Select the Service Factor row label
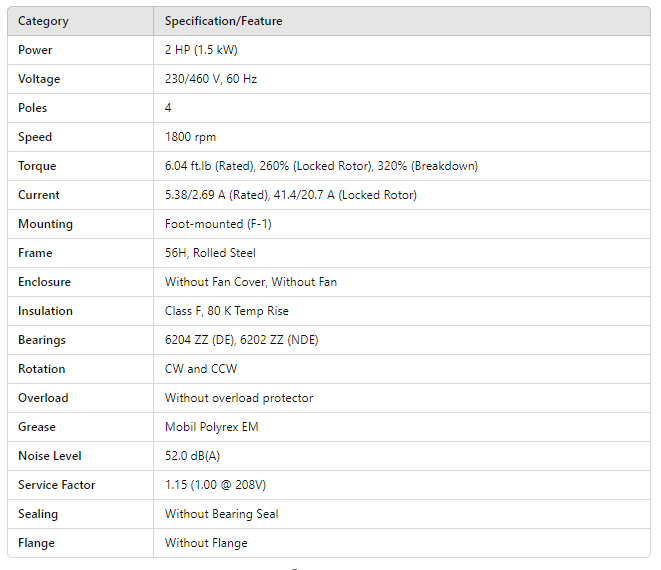The height and width of the screenshot is (570, 661). 57,485
